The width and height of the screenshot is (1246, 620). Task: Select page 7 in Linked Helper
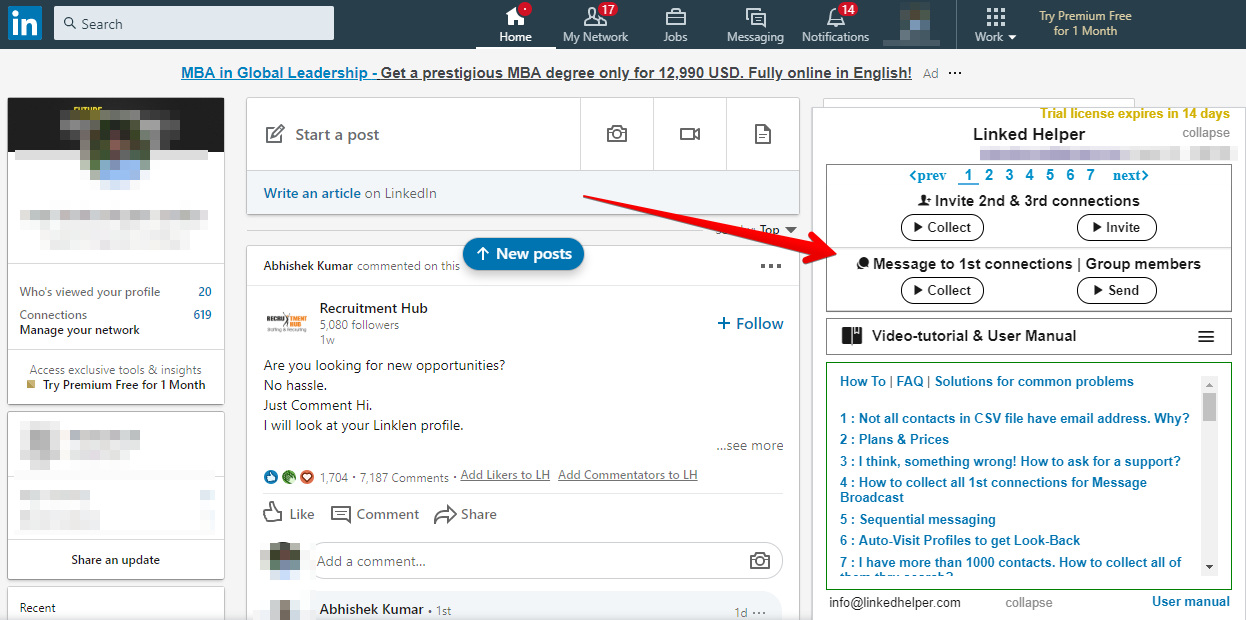tap(1091, 175)
